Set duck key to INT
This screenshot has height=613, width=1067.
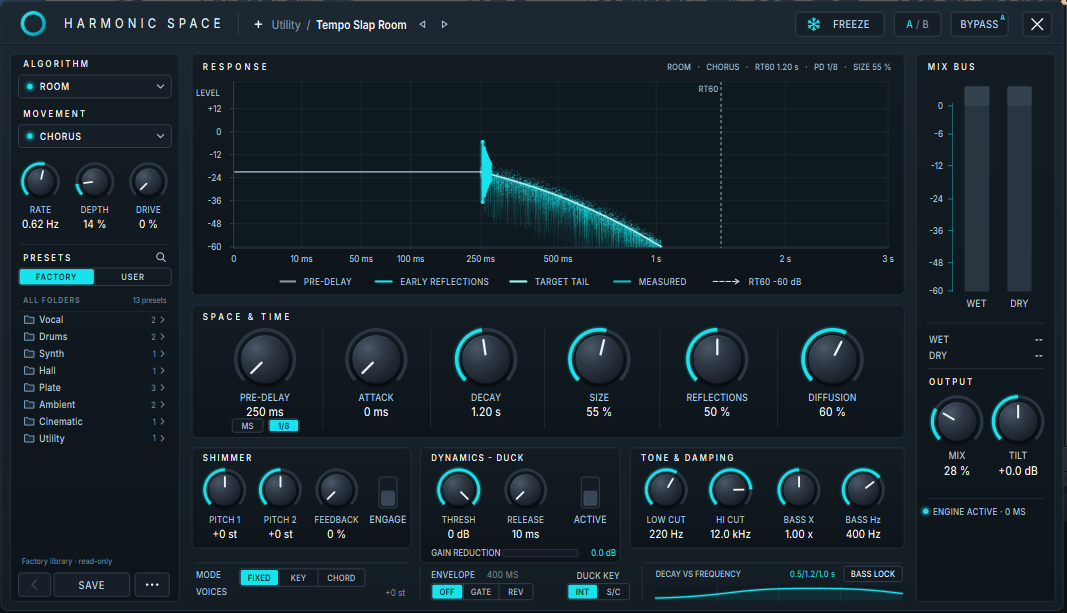[x=582, y=592]
